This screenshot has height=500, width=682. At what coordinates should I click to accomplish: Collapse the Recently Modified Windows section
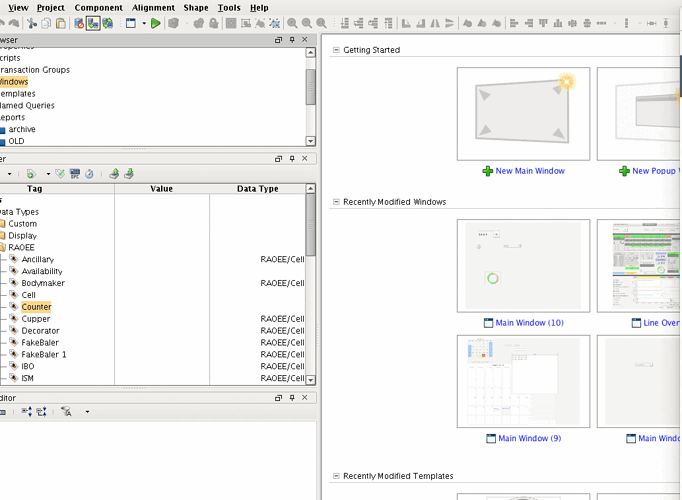tap(335, 202)
